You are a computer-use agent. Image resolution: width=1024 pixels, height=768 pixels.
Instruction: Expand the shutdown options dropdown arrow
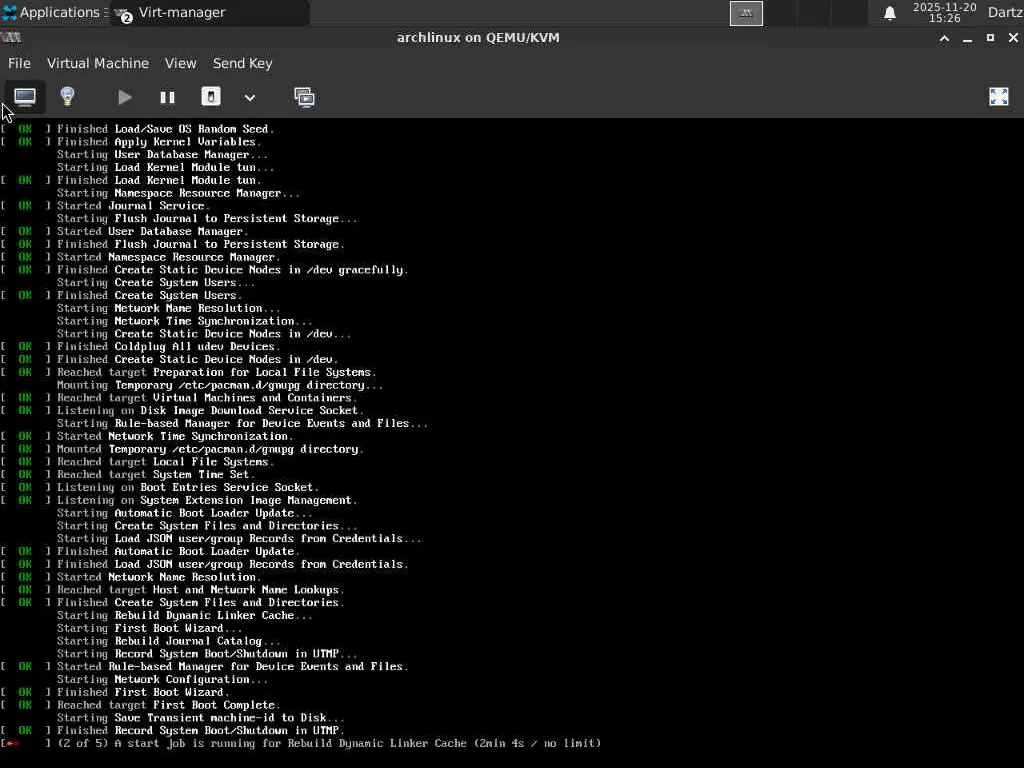click(249, 97)
